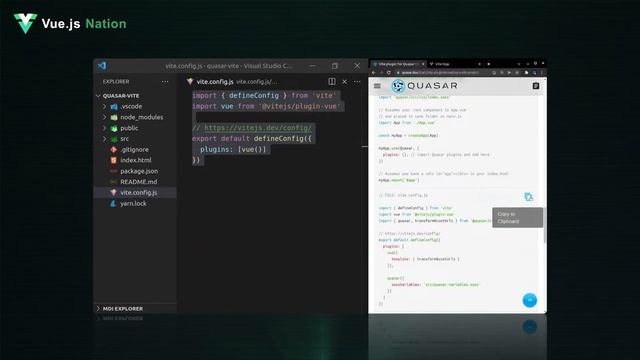
Task: Click the Quasar logo
Action: coord(424,86)
